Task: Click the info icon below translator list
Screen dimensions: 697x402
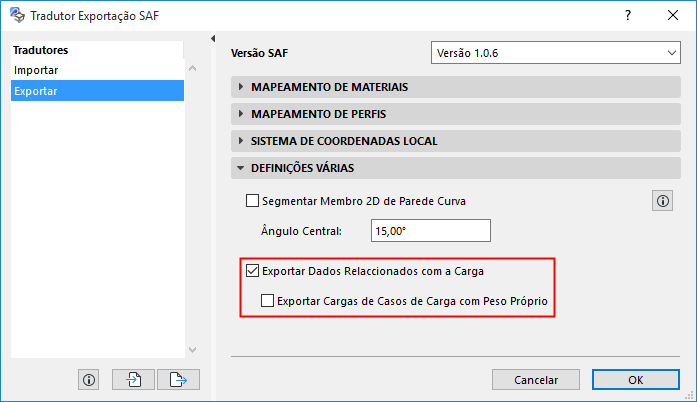Action: [89, 379]
